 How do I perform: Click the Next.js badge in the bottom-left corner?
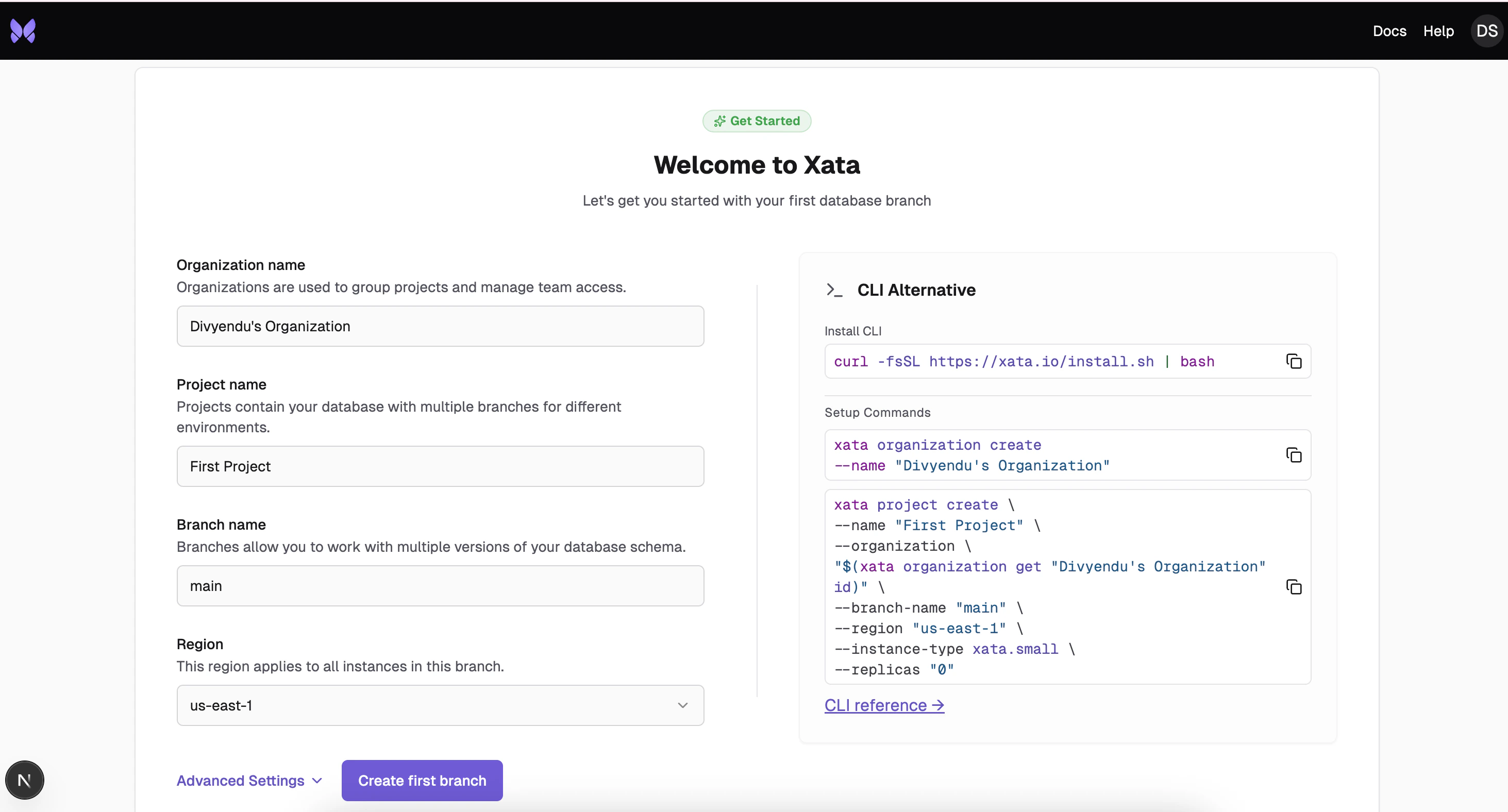(x=25, y=779)
